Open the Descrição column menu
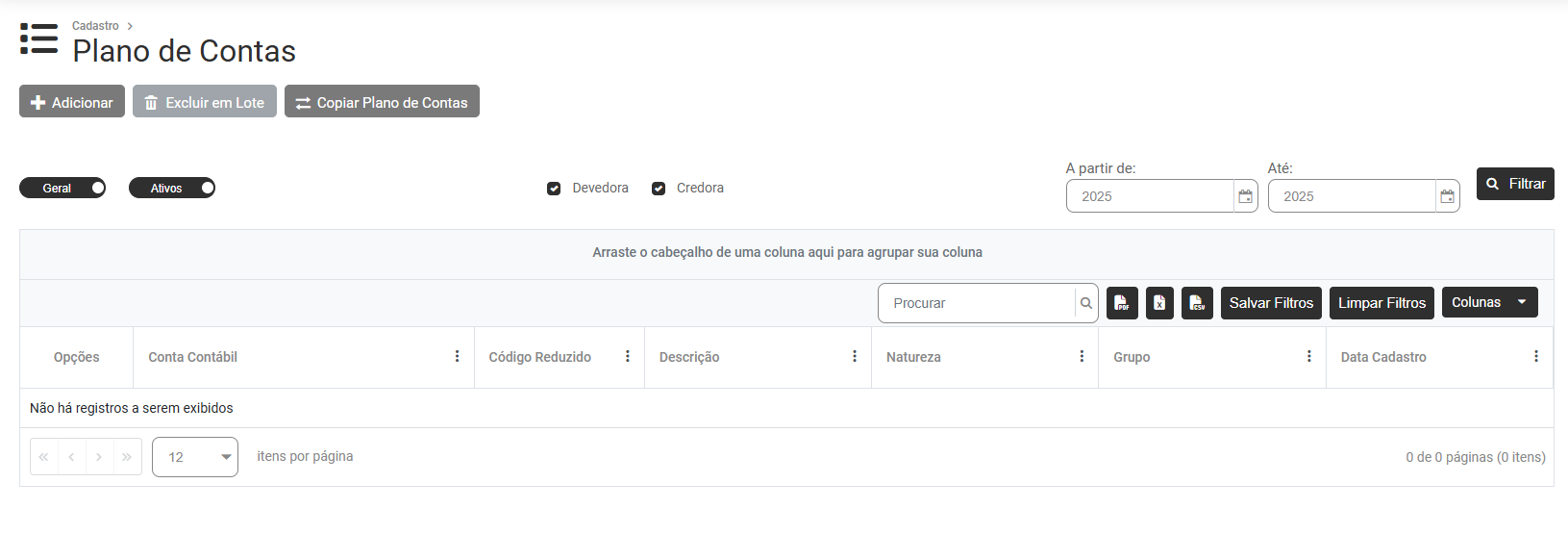This screenshot has height=534, width=1568. tap(855, 357)
